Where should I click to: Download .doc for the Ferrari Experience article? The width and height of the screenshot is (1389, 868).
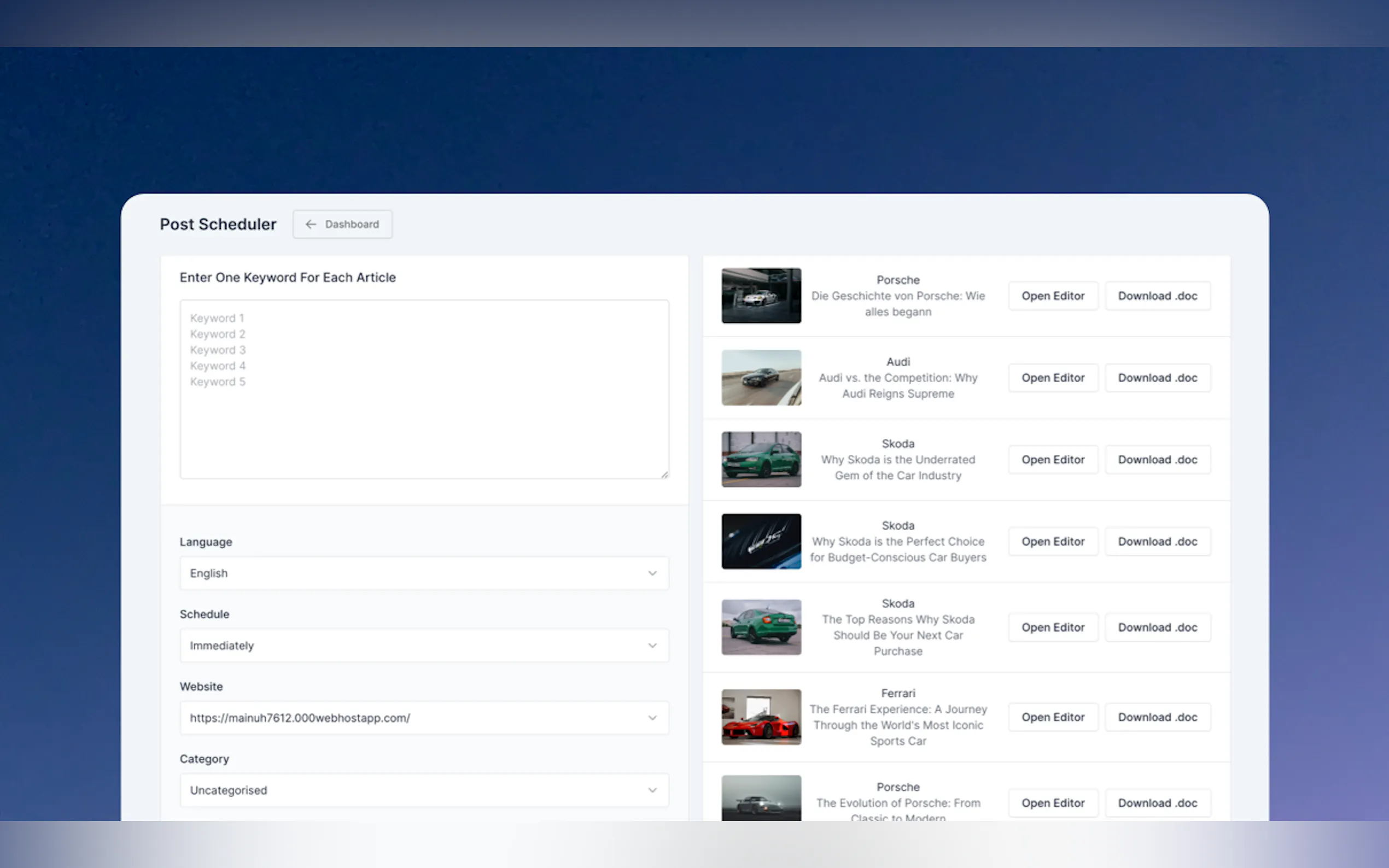click(1158, 717)
